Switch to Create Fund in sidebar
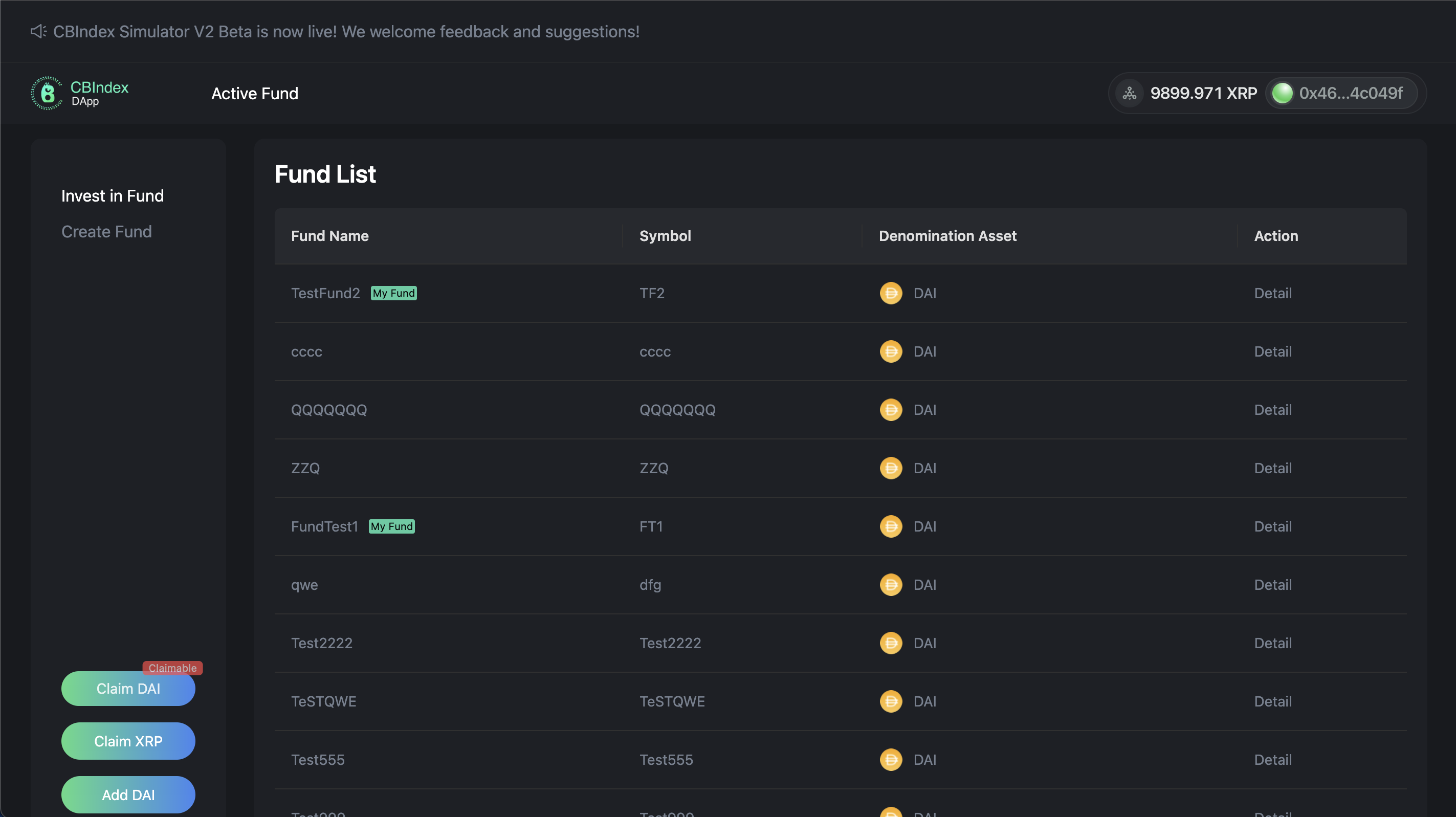1456x817 pixels. (106, 231)
